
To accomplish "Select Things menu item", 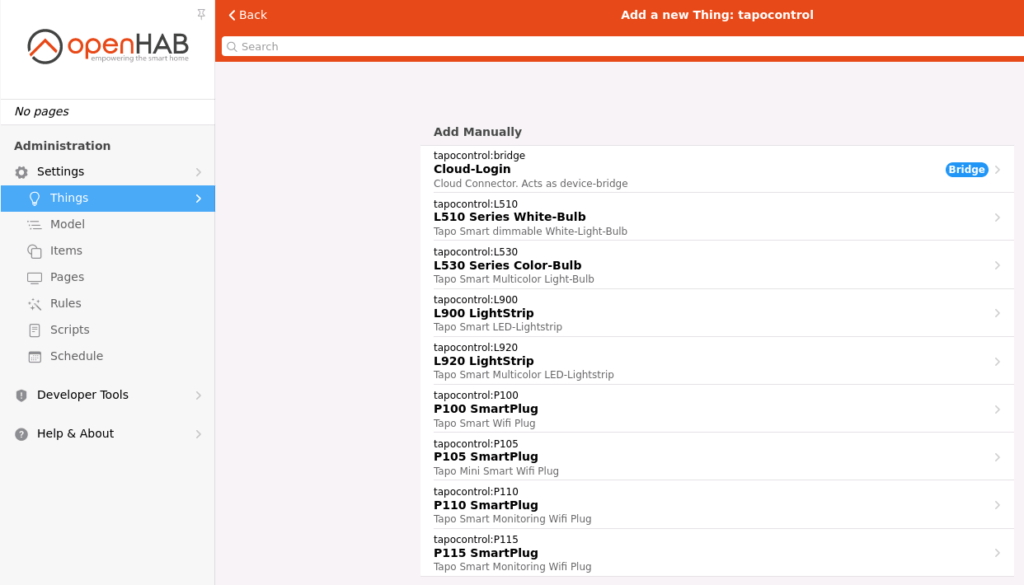I will [x=108, y=198].
